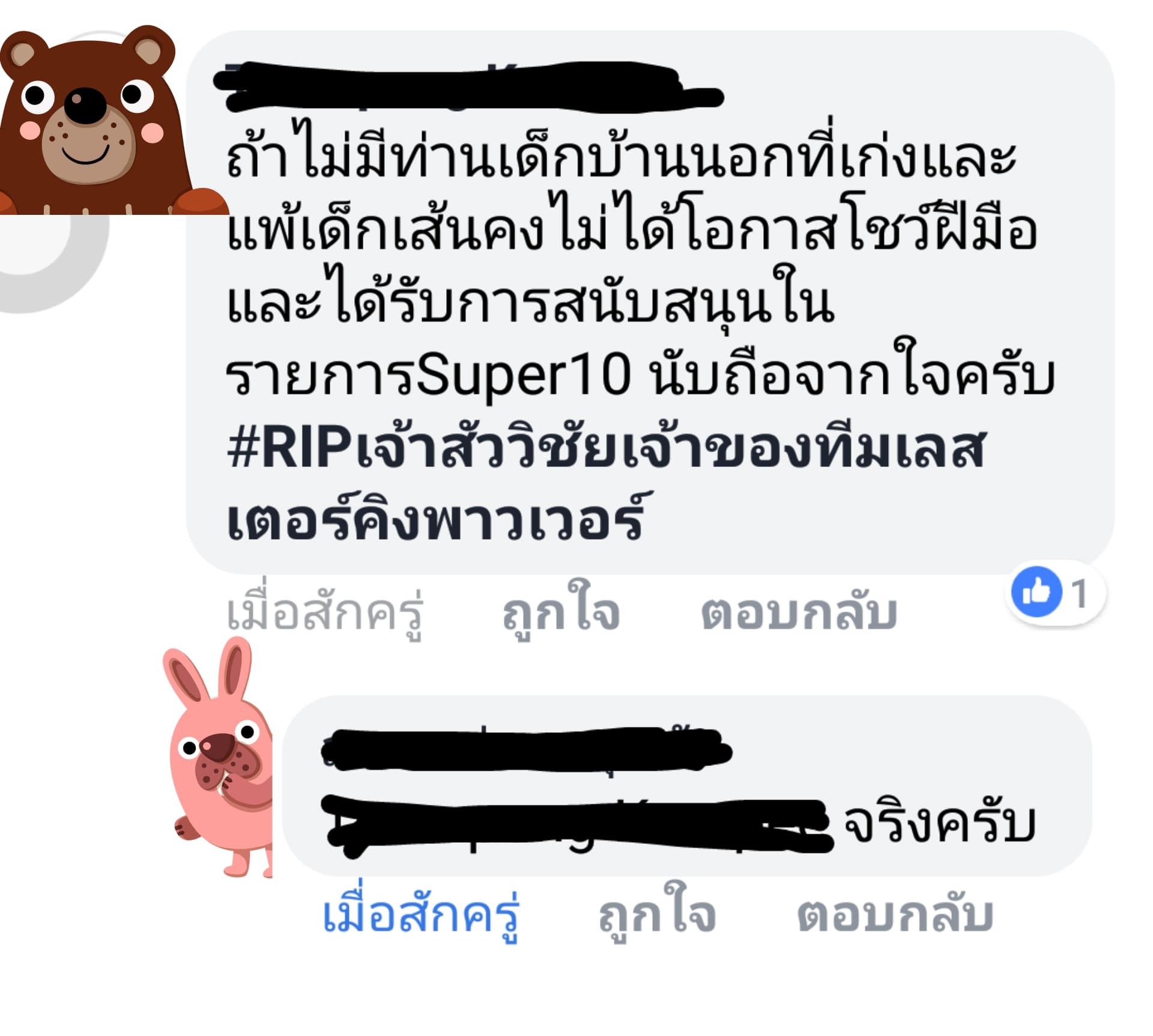The width and height of the screenshot is (1153, 1036).
Task: Open the first comment's grey เมื่อสักครู่ timestamp
Action: (325, 612)
